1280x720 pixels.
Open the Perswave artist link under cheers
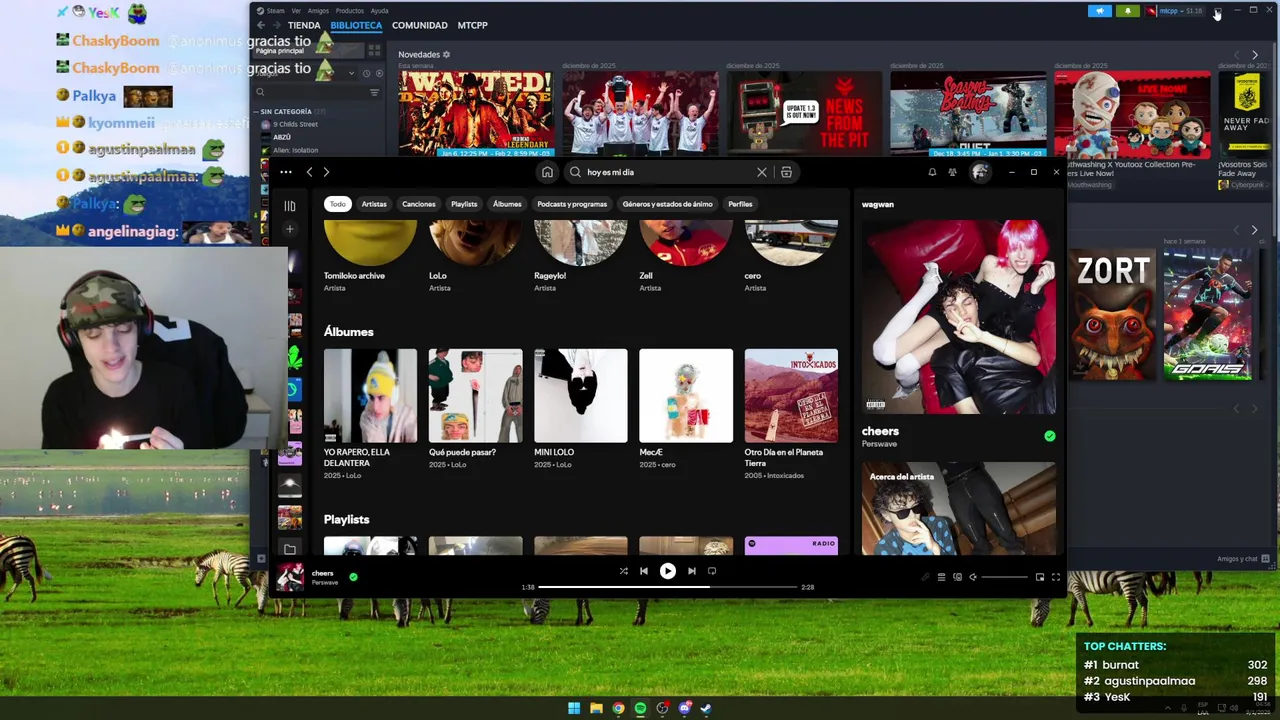click(879, 444)
